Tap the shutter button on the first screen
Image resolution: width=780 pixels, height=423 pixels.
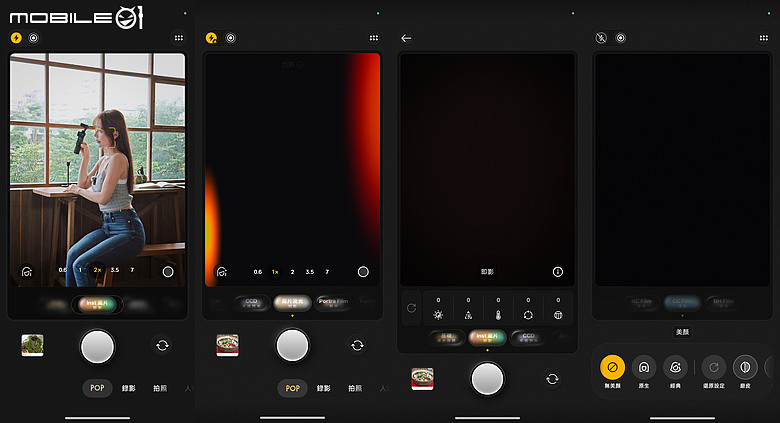98,346
